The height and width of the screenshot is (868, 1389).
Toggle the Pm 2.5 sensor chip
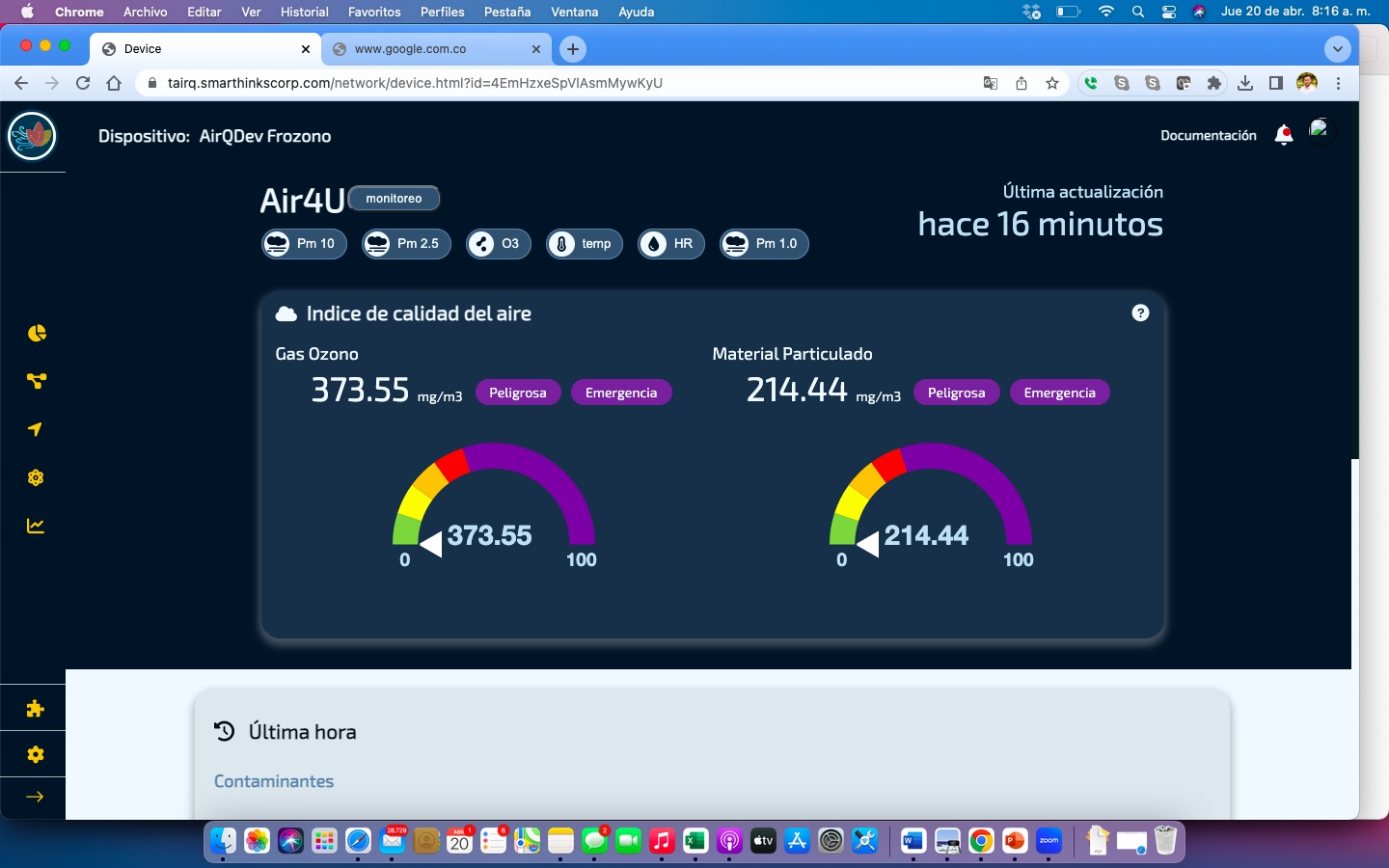[406, 244]
